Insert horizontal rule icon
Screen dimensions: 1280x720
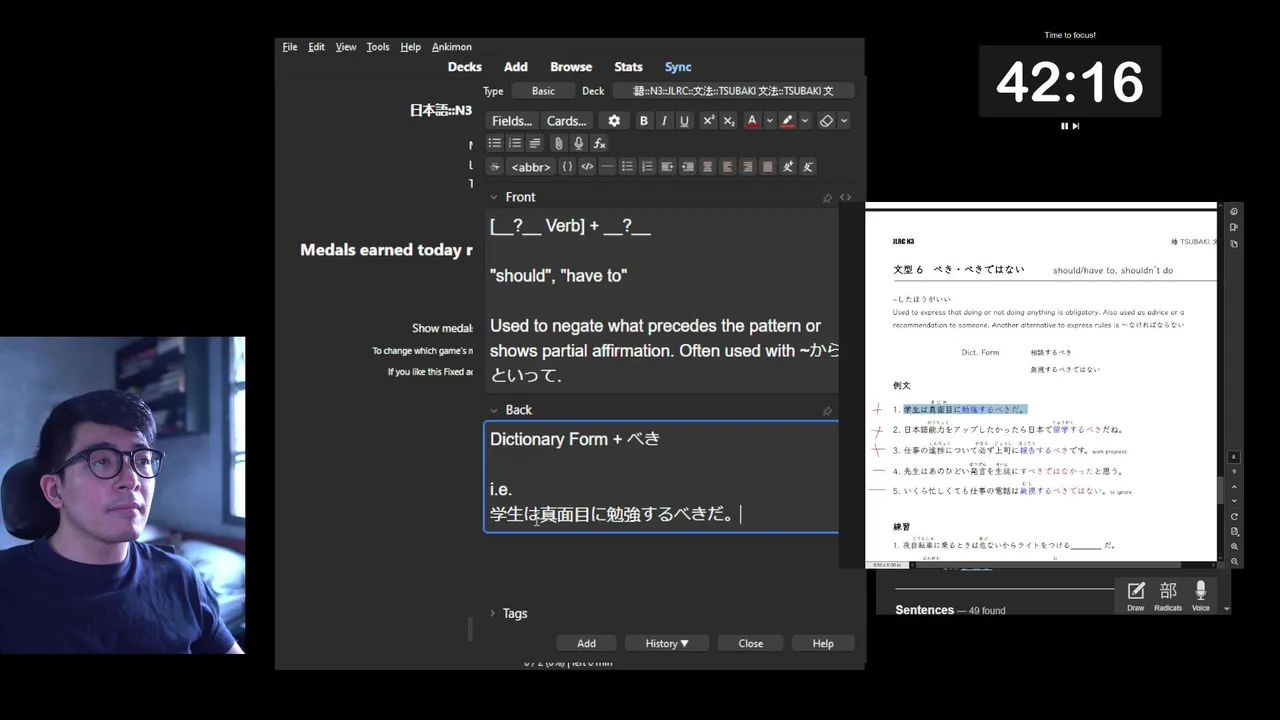click(x=607, y=167)
